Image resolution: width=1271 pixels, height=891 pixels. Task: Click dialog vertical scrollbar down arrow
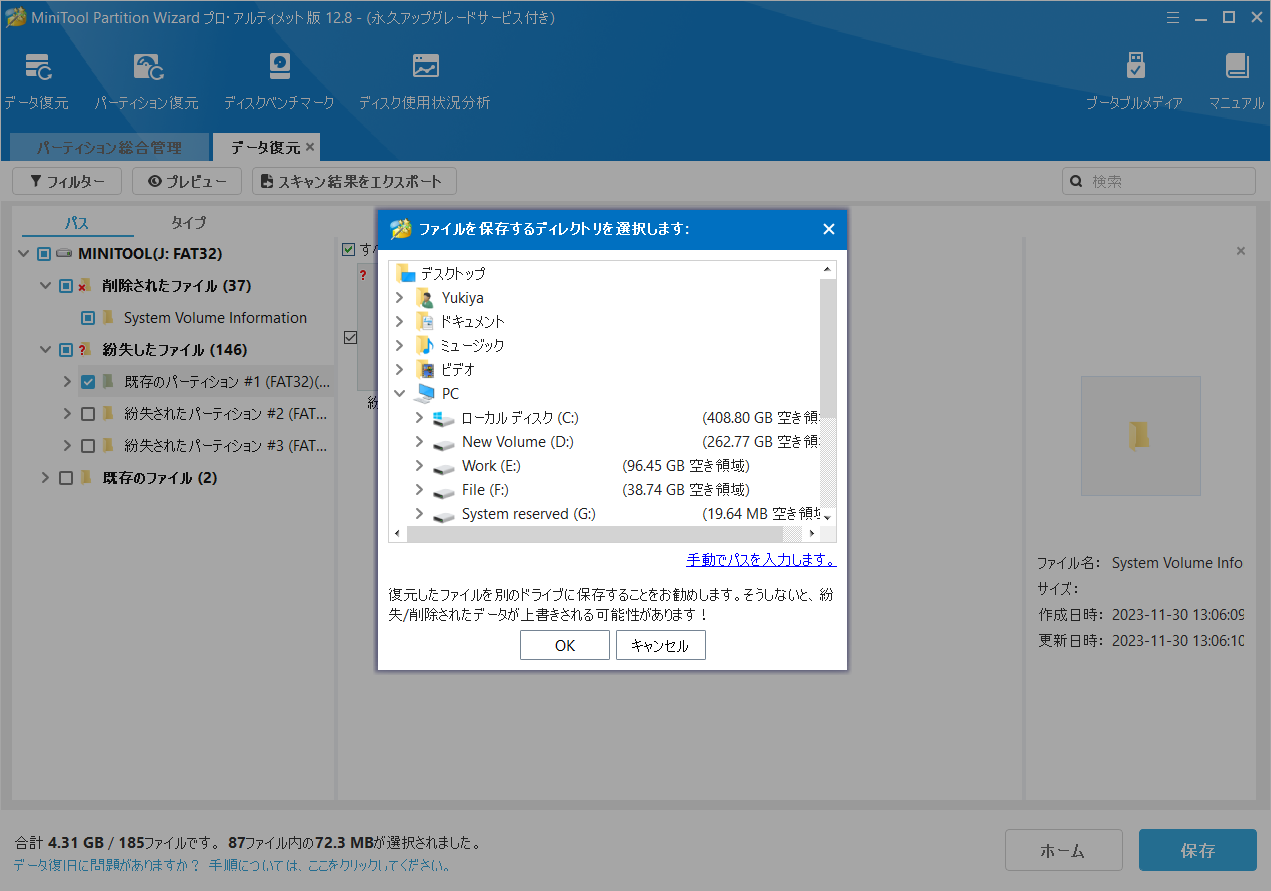tap(828, 516)
